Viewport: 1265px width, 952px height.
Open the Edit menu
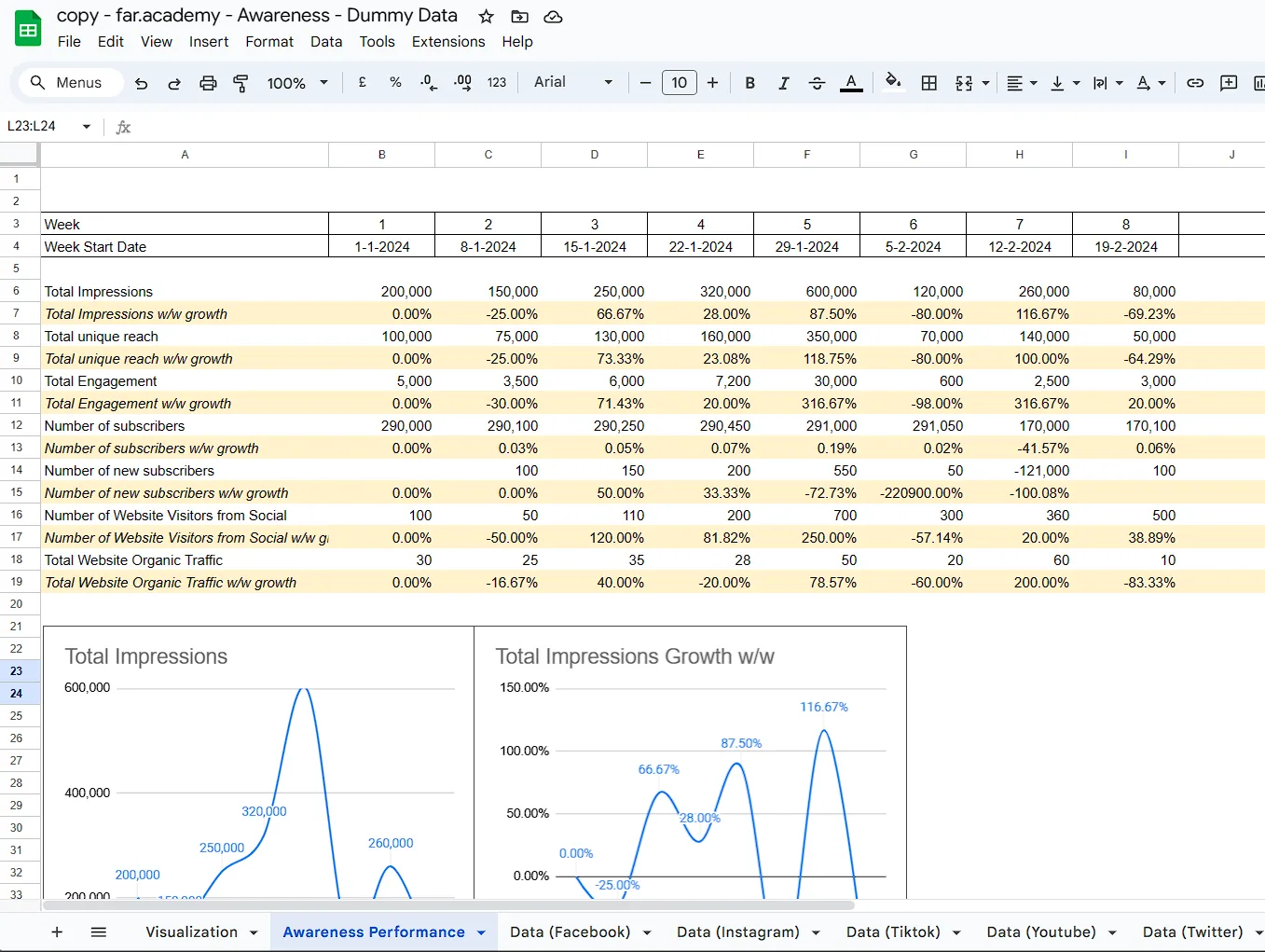tap(110, 42)
